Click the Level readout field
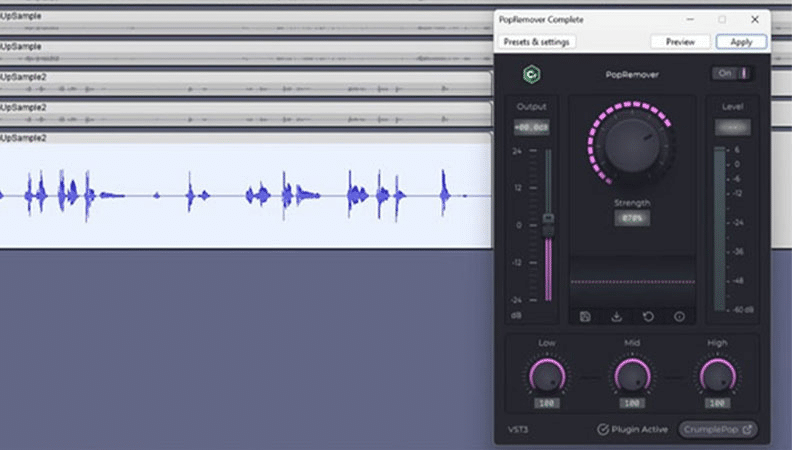This screenshot has width=792, height=450. (x=732, y=127)
